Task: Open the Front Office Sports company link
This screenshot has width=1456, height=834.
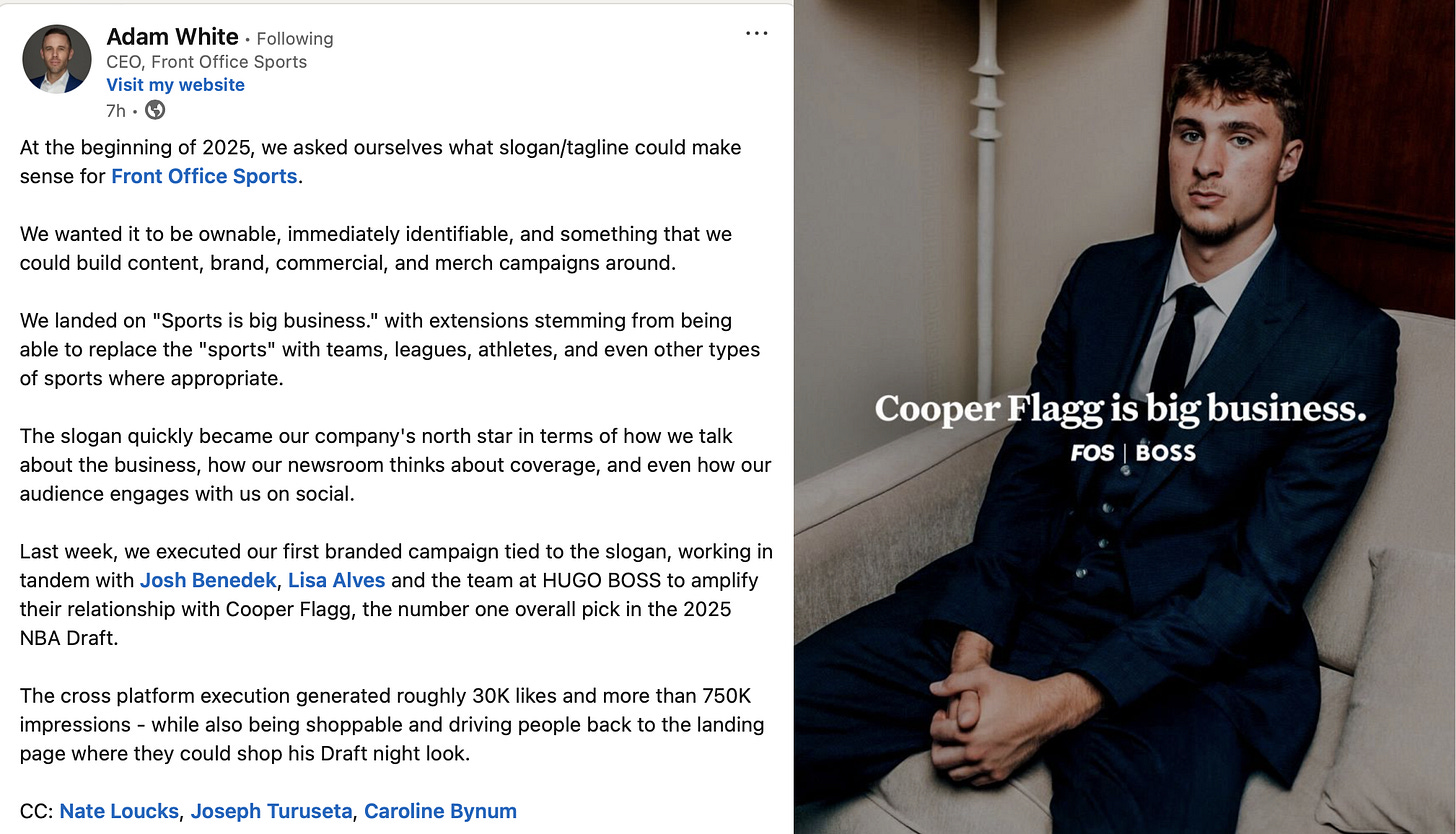Action: click(204, 176)
